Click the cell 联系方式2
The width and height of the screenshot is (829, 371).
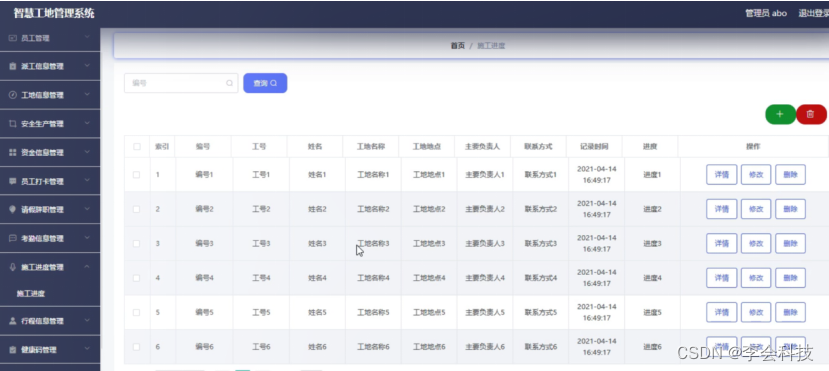541,209
